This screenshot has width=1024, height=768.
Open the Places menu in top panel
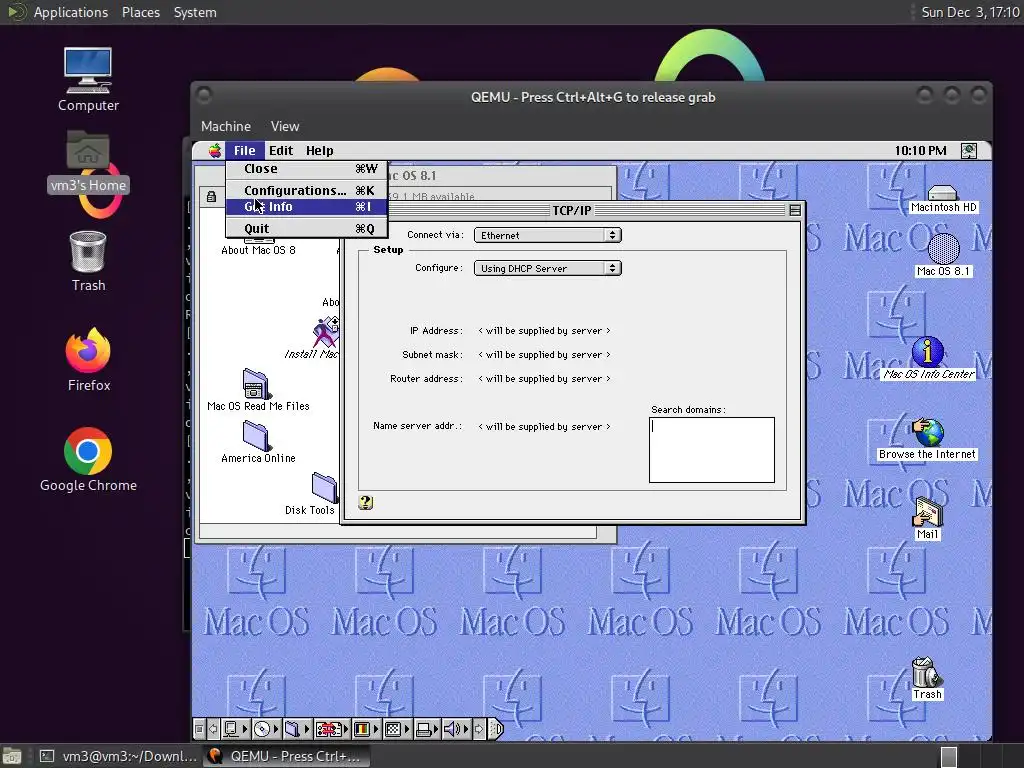click(140, 12)
